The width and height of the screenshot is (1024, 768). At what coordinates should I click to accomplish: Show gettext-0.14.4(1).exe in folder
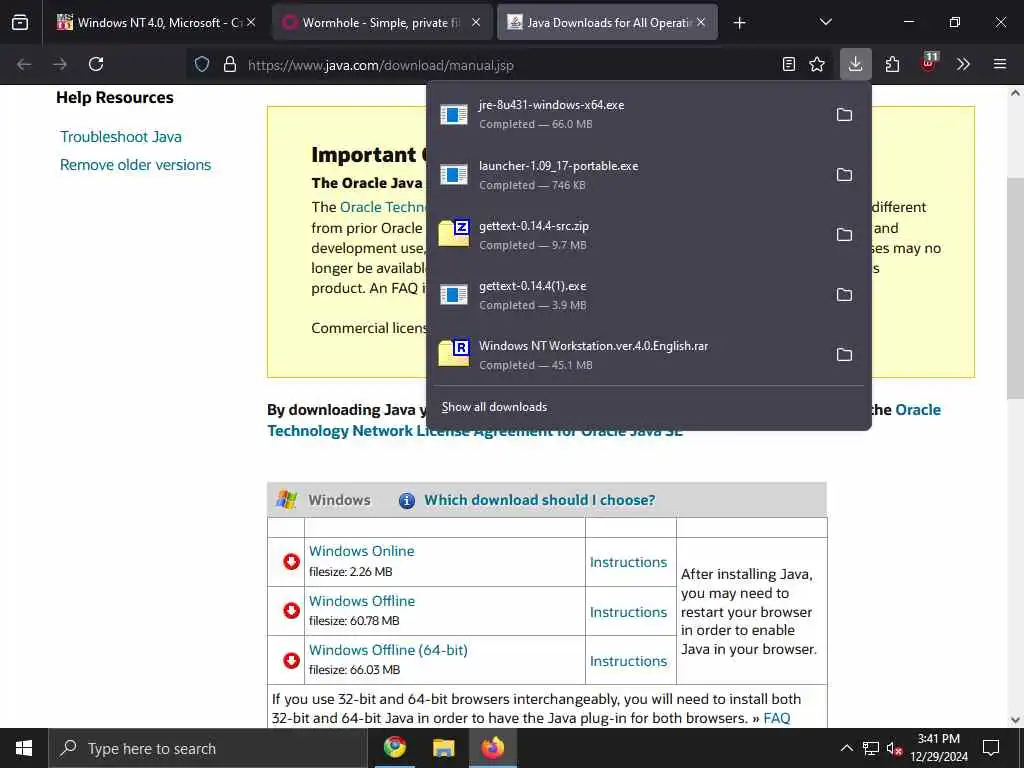[x=844, y=295]
